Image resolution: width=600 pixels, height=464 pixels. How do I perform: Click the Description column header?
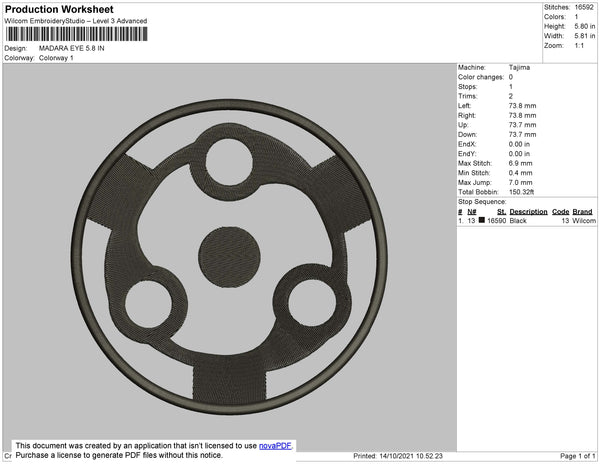(x=528, y=212)
